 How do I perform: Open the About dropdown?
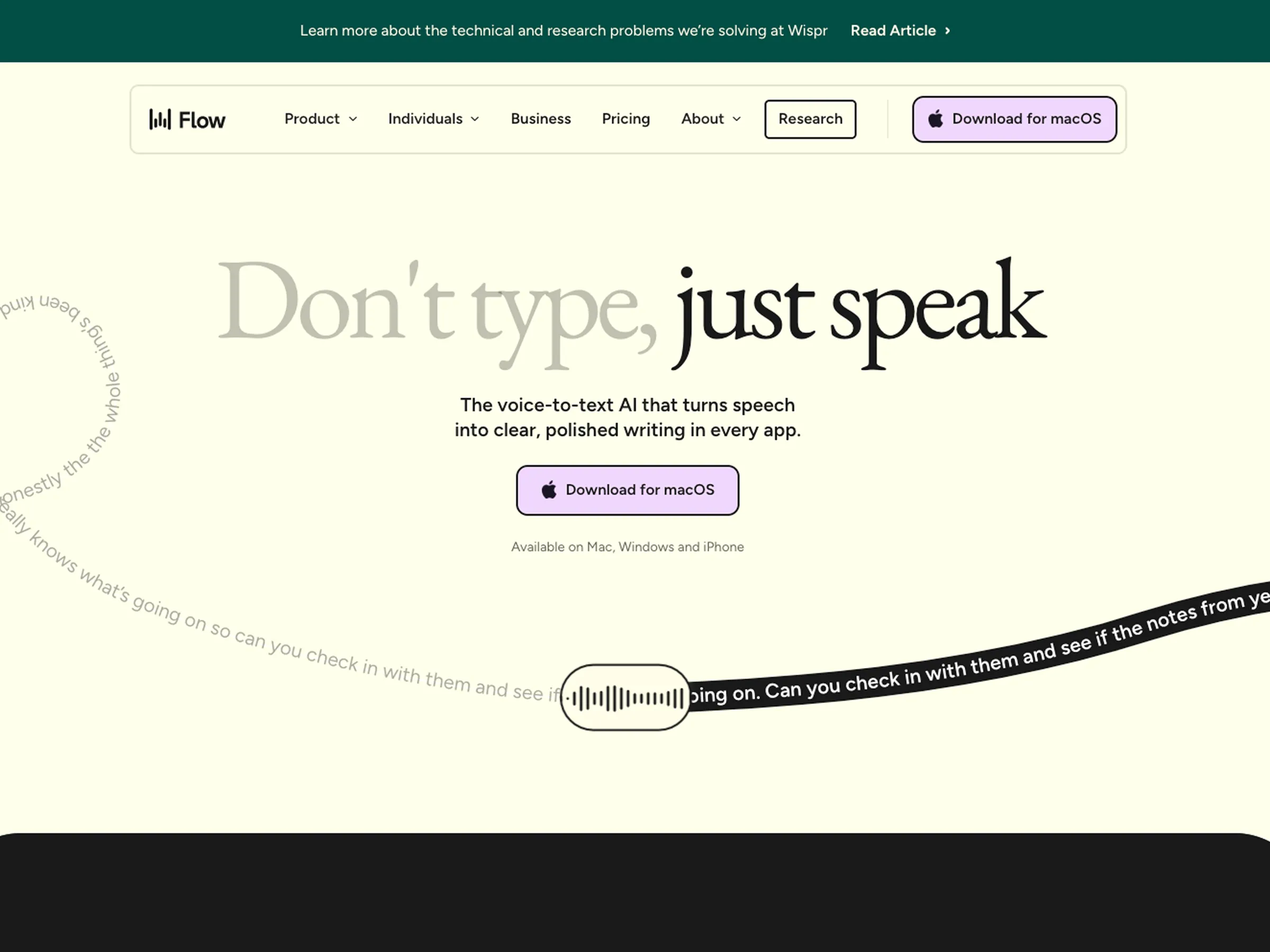coord(703,120)
